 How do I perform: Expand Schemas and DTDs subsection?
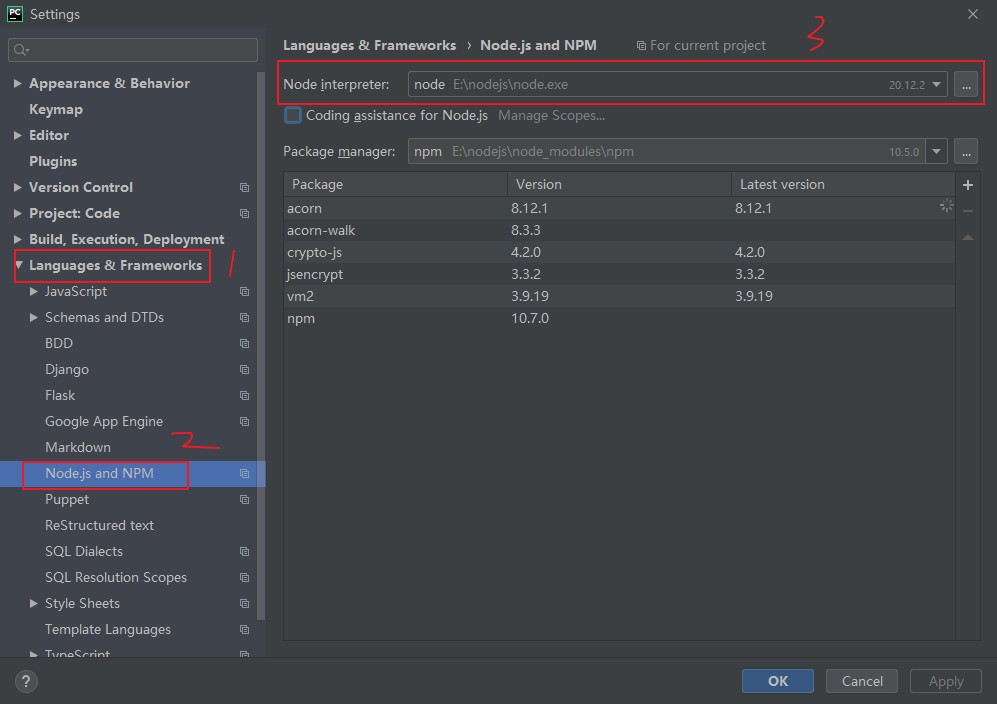pos(34,317)
